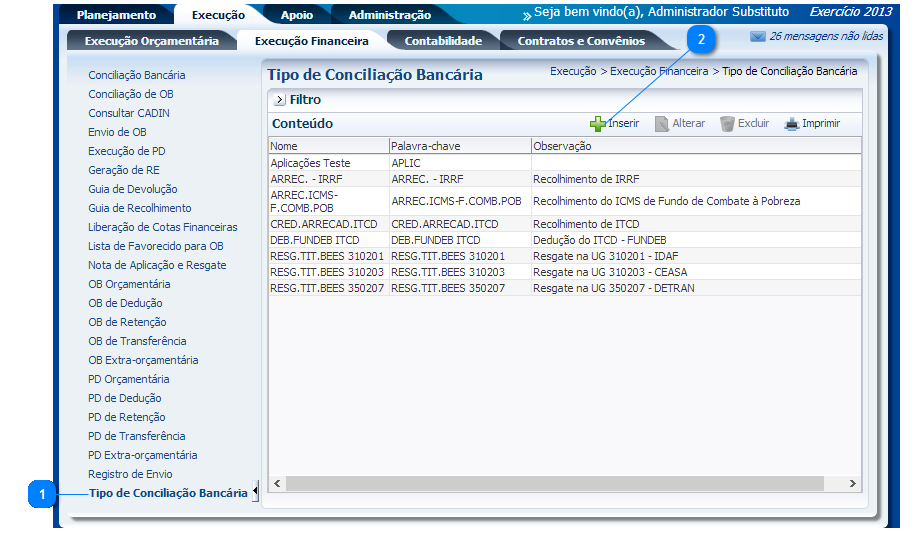Click the Alterar edit icon
The height and width of the screenshot is (535, 916).
662,124
